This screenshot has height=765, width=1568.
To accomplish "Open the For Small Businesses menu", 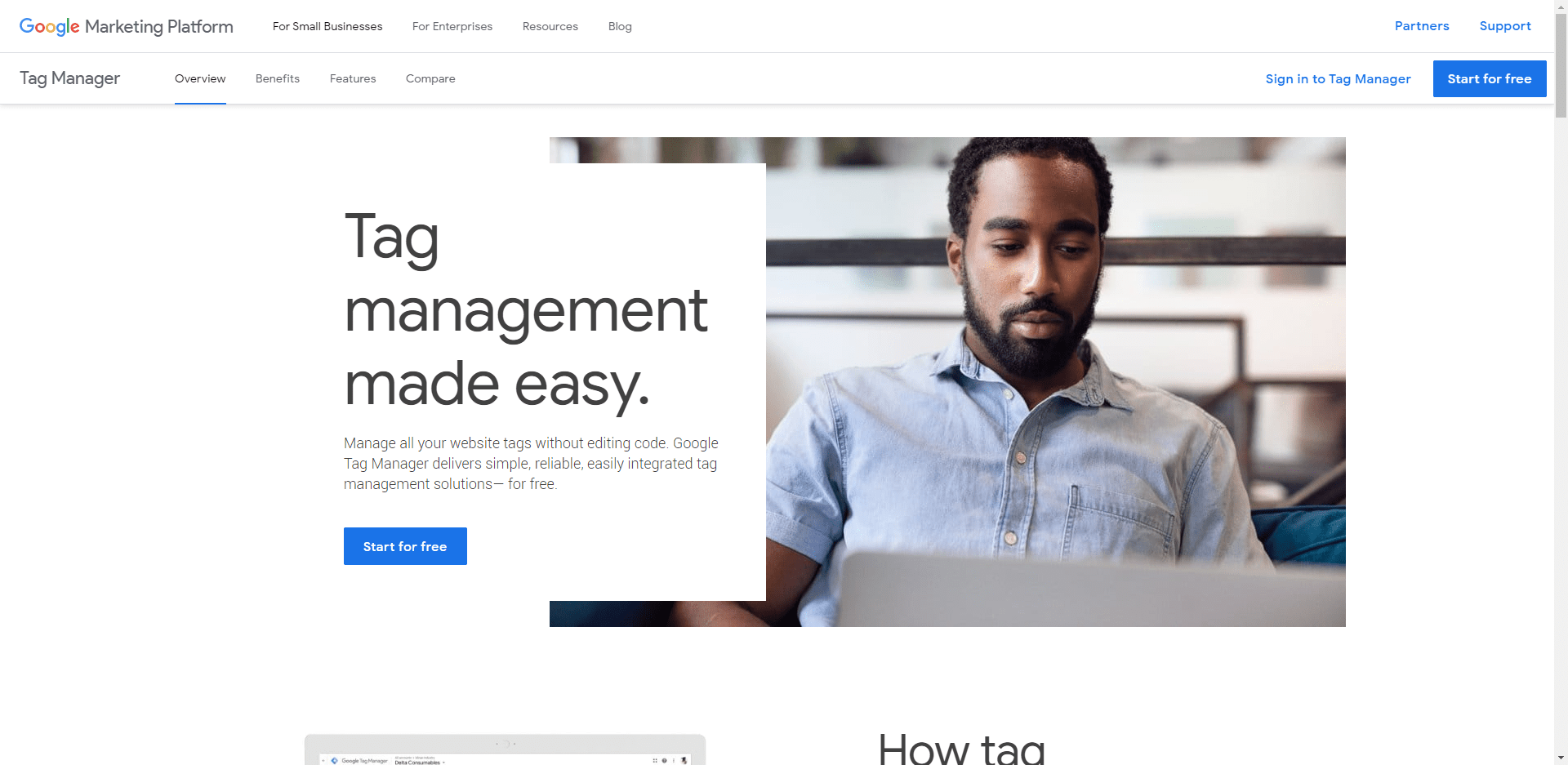I will click(327, 26).
